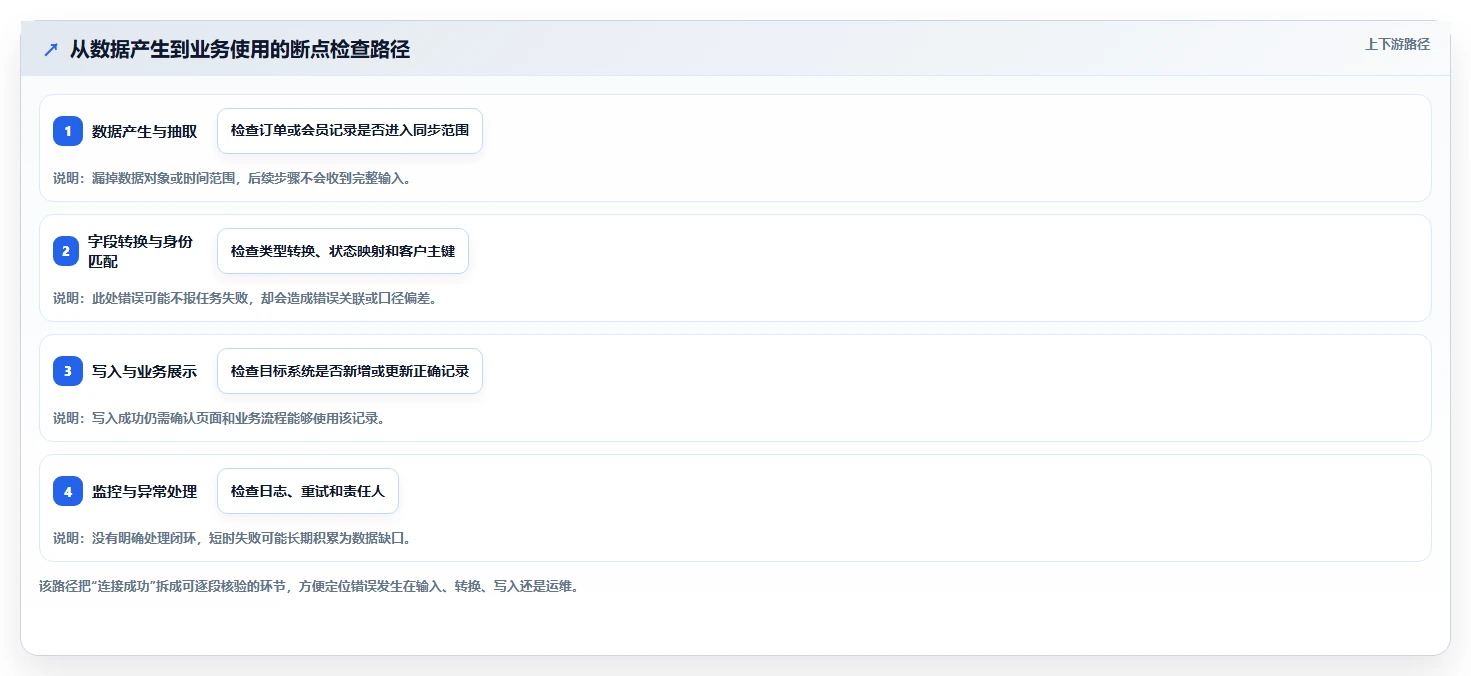
Task: Select step number badge 3
Action: coord(68,371)
